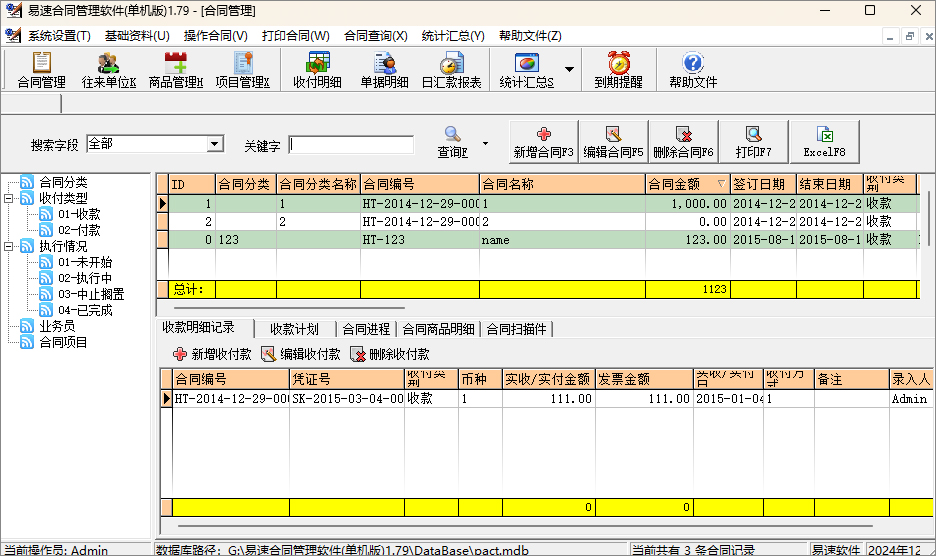936x556 pixels.
Task: Select contract row with amount 1,000.00
Action: point(537,204)
